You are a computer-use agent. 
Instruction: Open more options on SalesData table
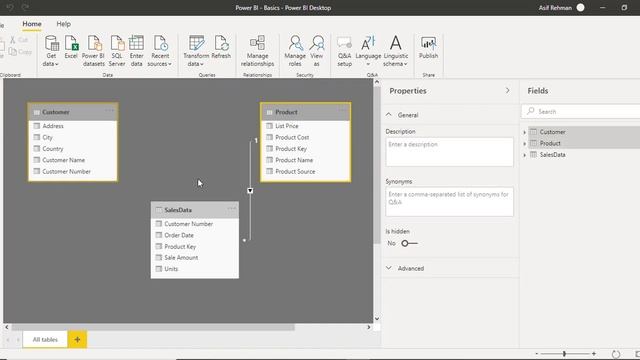[x=231, y=209]
